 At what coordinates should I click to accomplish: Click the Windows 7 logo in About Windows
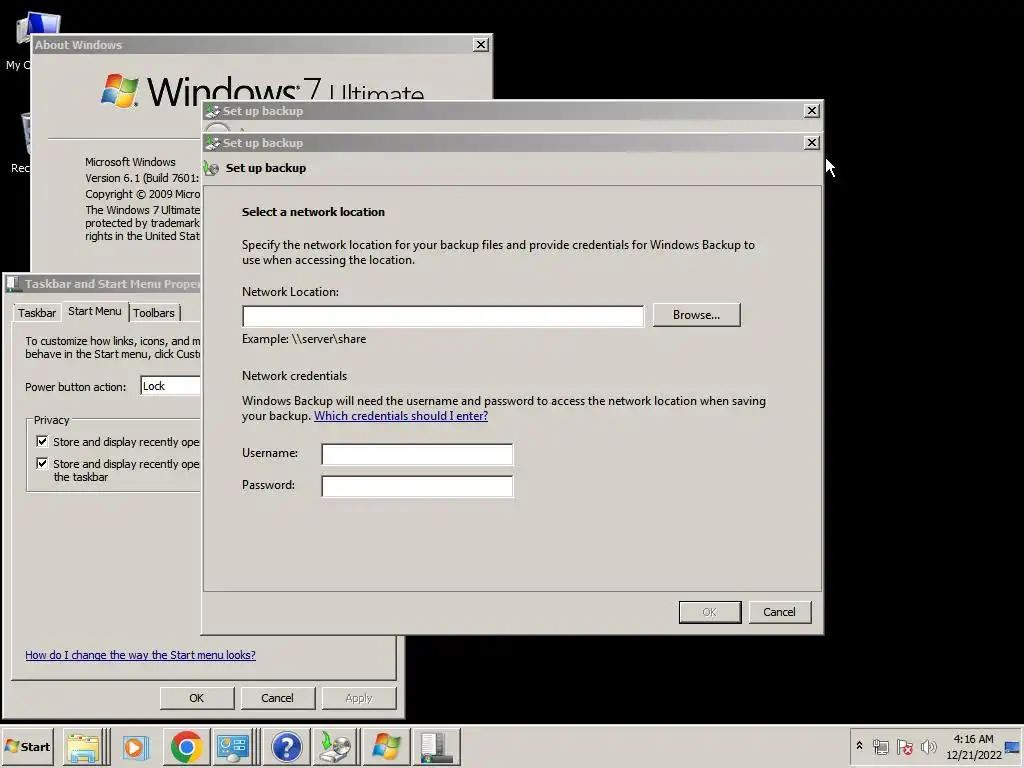pos(120,90)
